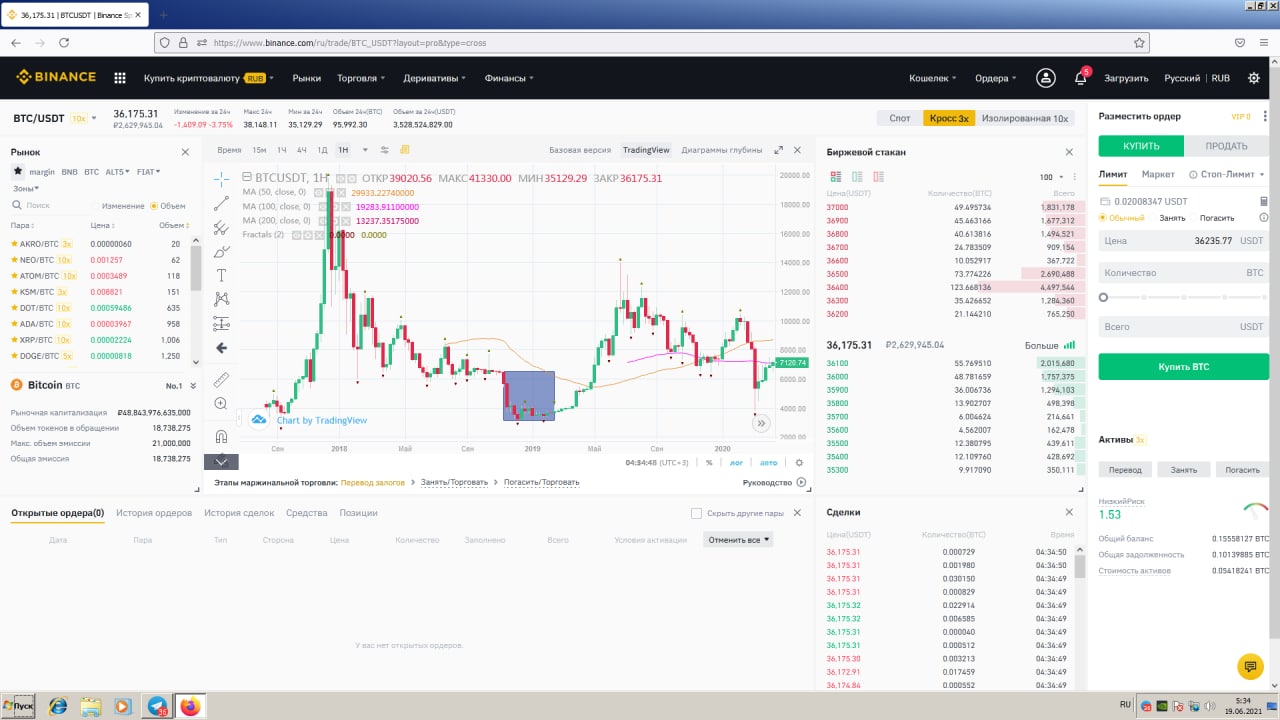
Task: Open the Binance apps grid menu
Action: point(120,78)
